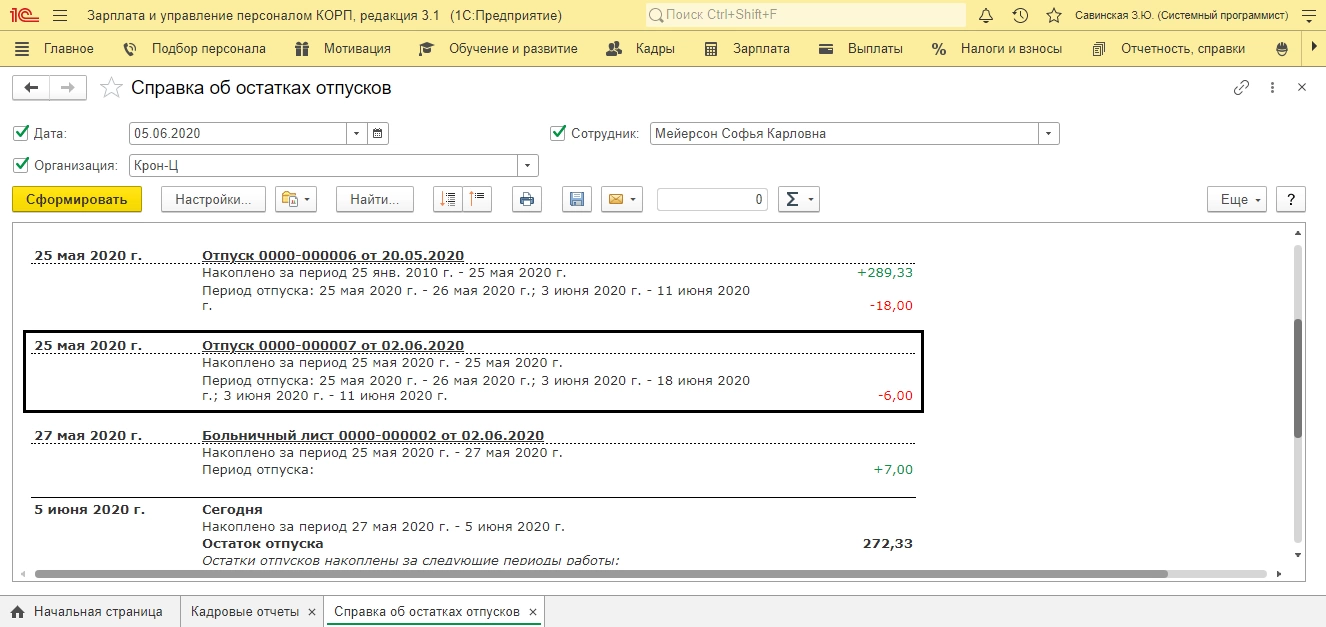Expand the Сотрудник dropdown list
Image resolution: width=1326 pixels, height=627 pixels.
pos(1048,133)
